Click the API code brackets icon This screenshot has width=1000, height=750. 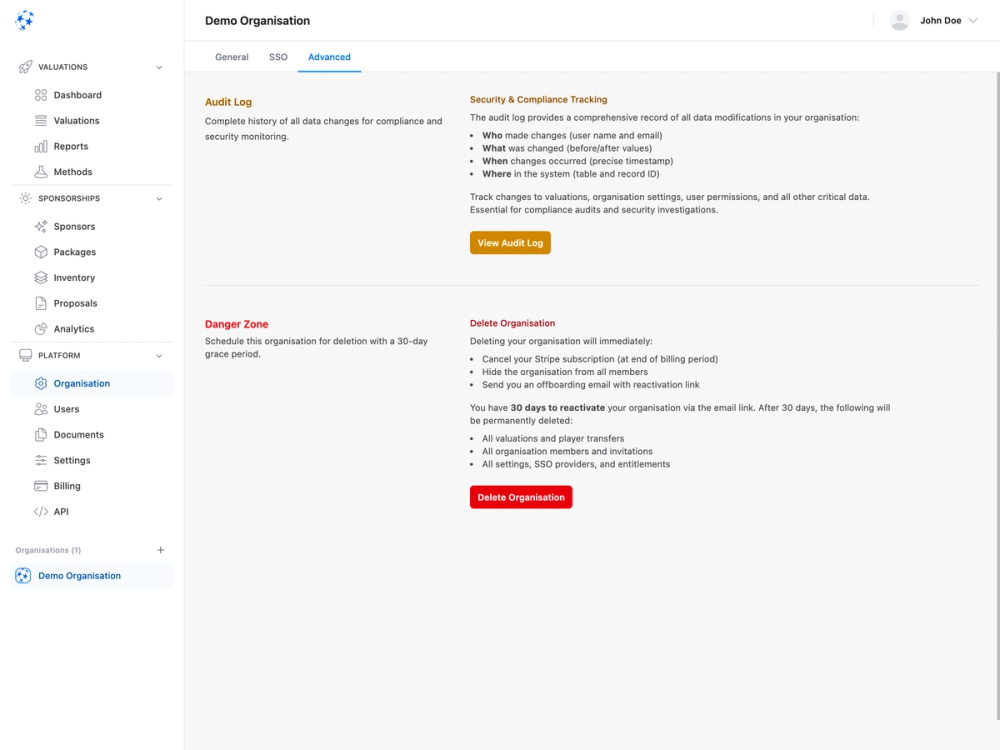click(41, 511)
